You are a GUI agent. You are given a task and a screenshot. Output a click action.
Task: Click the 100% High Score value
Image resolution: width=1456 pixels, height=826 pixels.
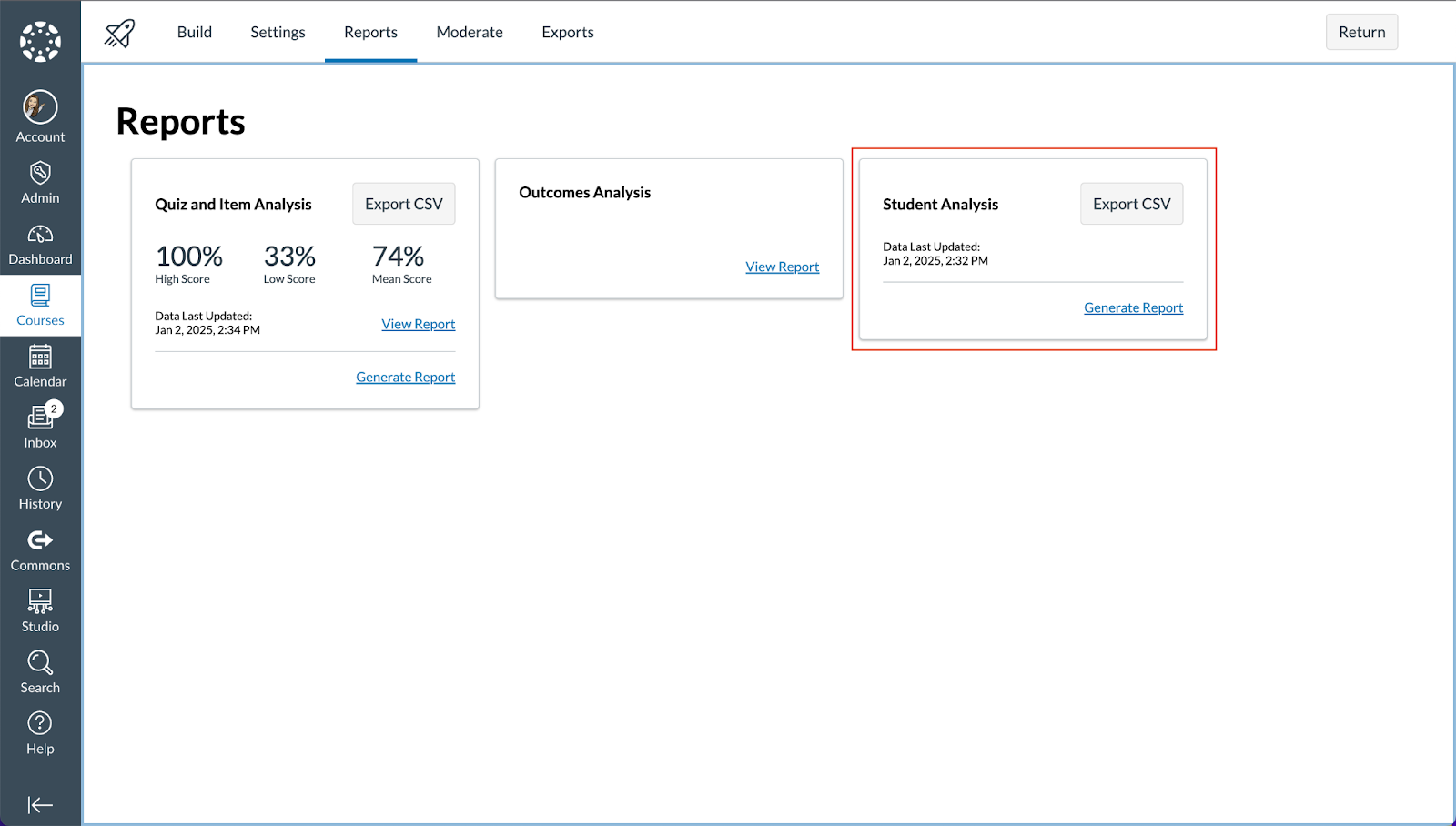point(189,257)
